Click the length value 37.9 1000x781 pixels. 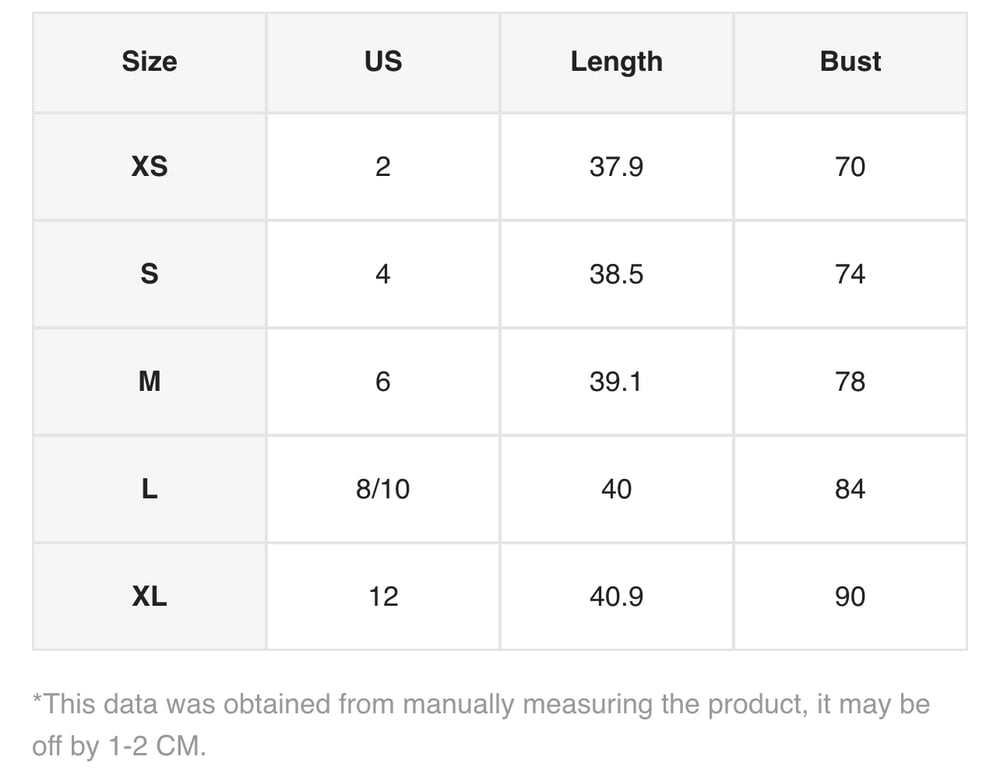click(616, 166)
